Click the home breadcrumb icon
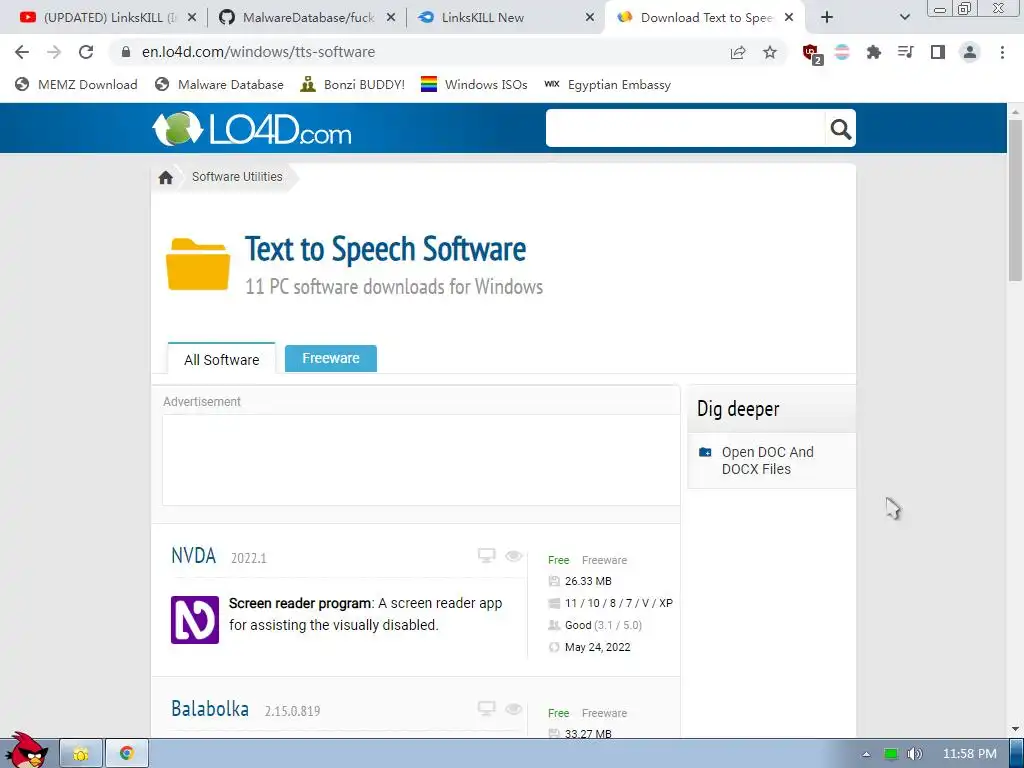The width and height of the screenshot is (1024, 768). click(166, 177)
